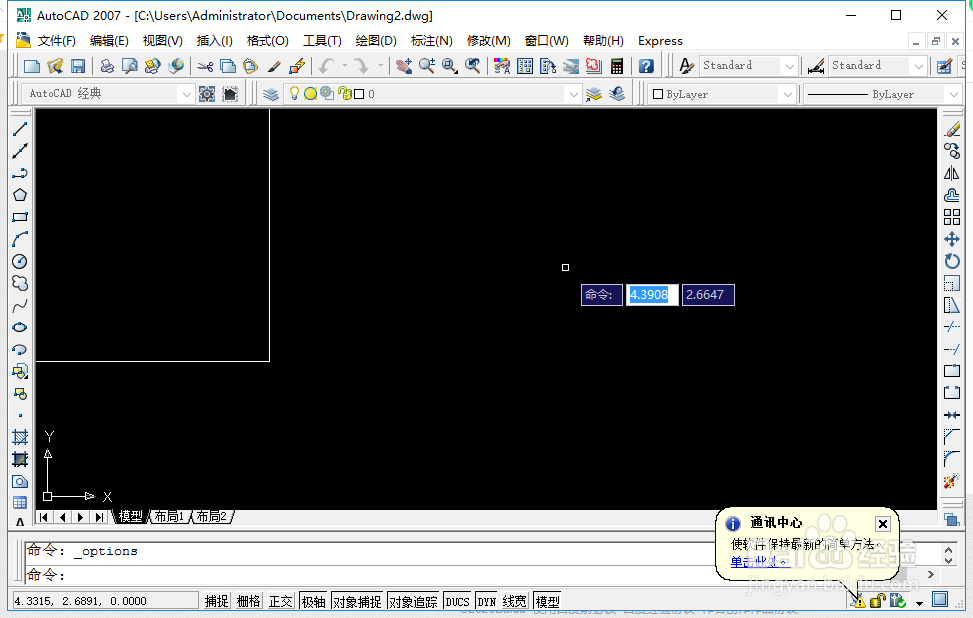Screen dimensions: 973x618
Task: Click the Explode tool
Action: [x=952, y=481]
